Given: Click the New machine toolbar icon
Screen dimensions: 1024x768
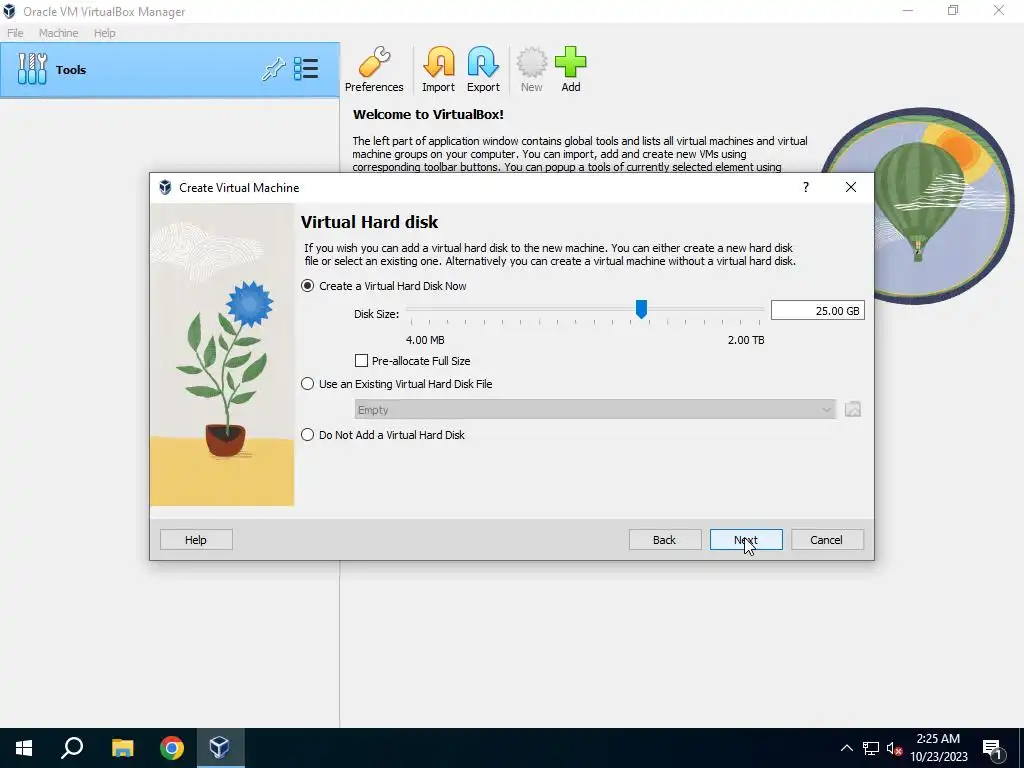Looking at the screenshot, I should tap(532, 70).
